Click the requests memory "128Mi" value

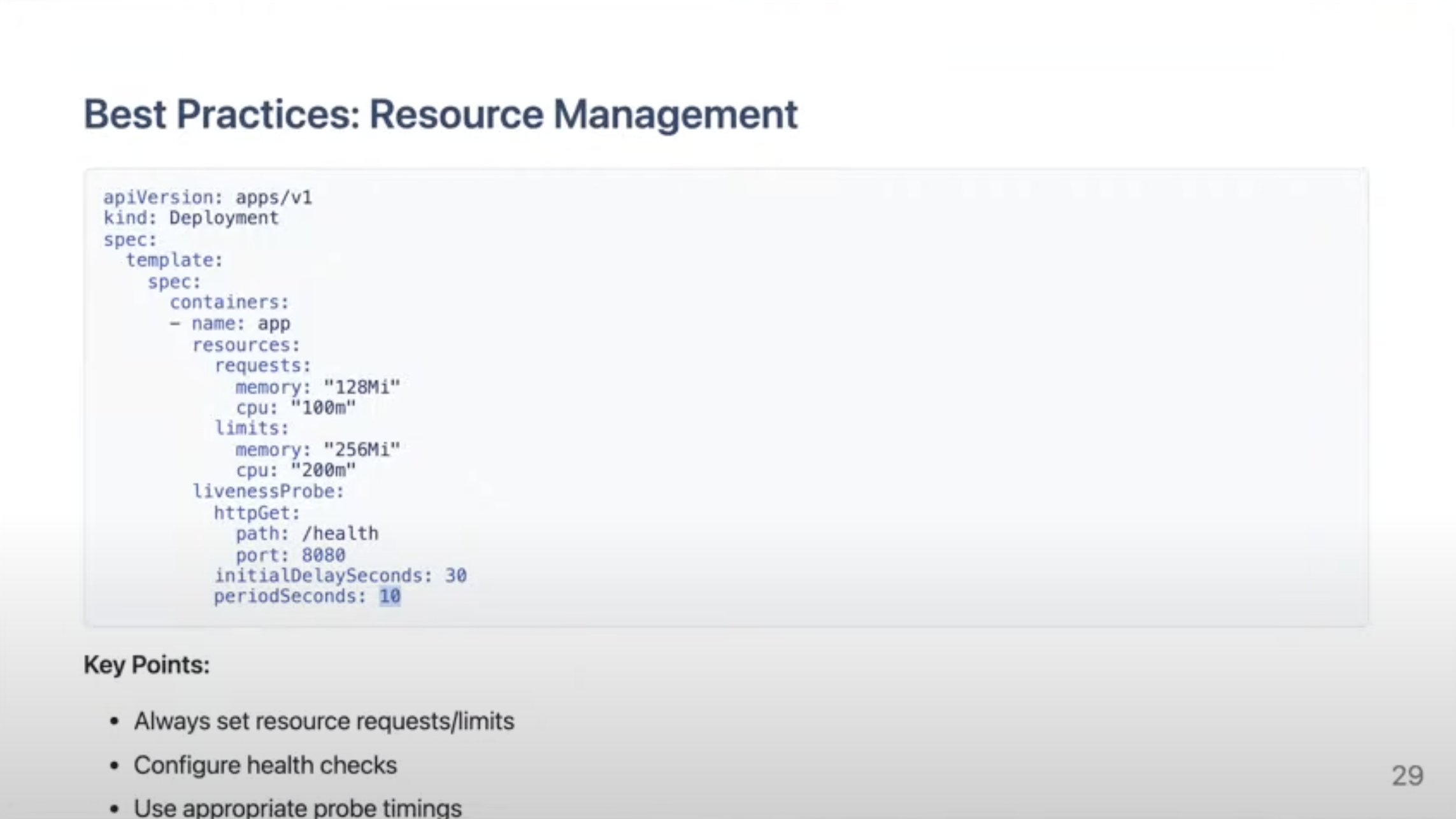click(x=362, y=387)
